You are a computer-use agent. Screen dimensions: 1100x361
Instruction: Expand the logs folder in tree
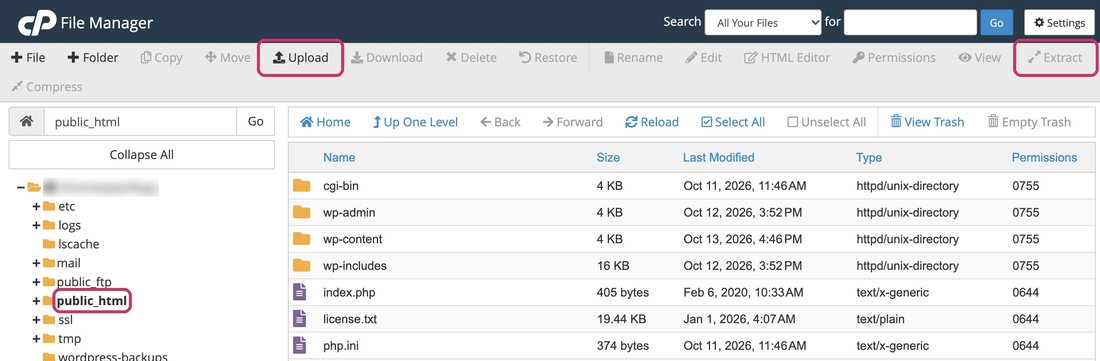[36, 225]
